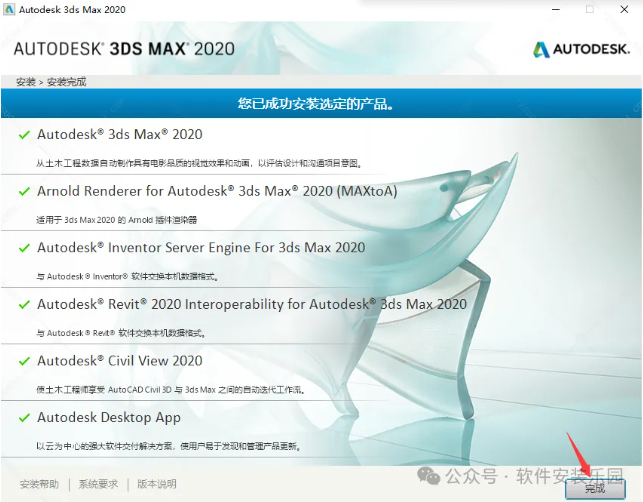Select the Autodesk Desktop App title

point(109,418)
